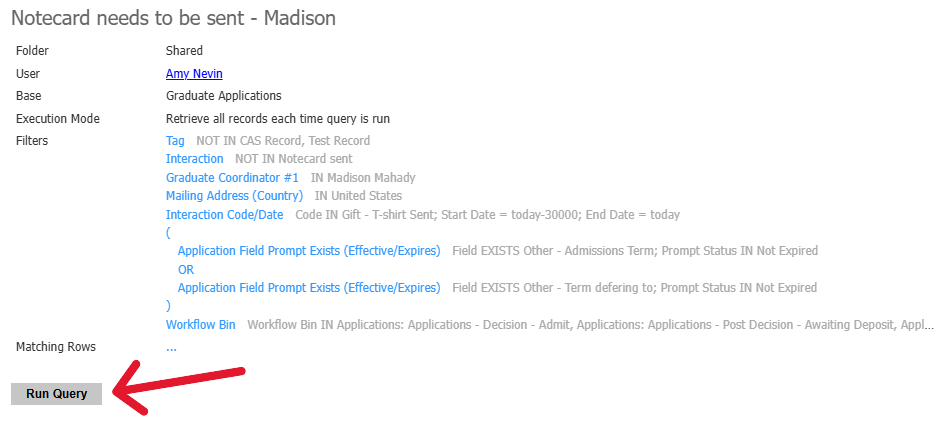Open the Admissions Term prompt filter link
Screen dimensions: 944x426
click(x=308, y=251)
